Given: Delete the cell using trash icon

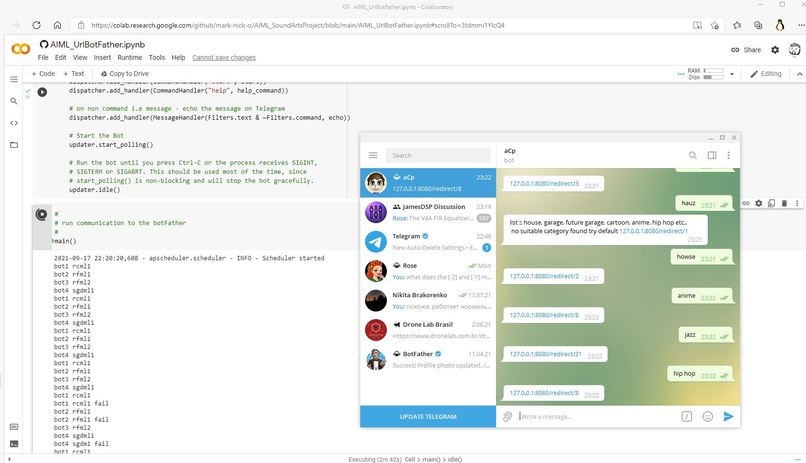Looking at the screenshot, I should click(x=784, y=203).
